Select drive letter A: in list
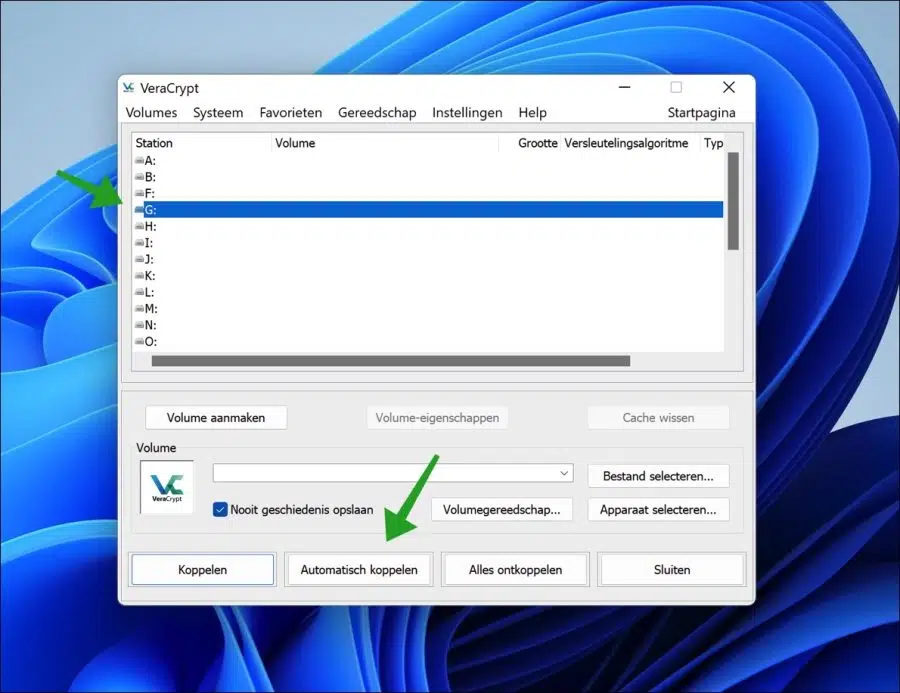 coord(150,160)
